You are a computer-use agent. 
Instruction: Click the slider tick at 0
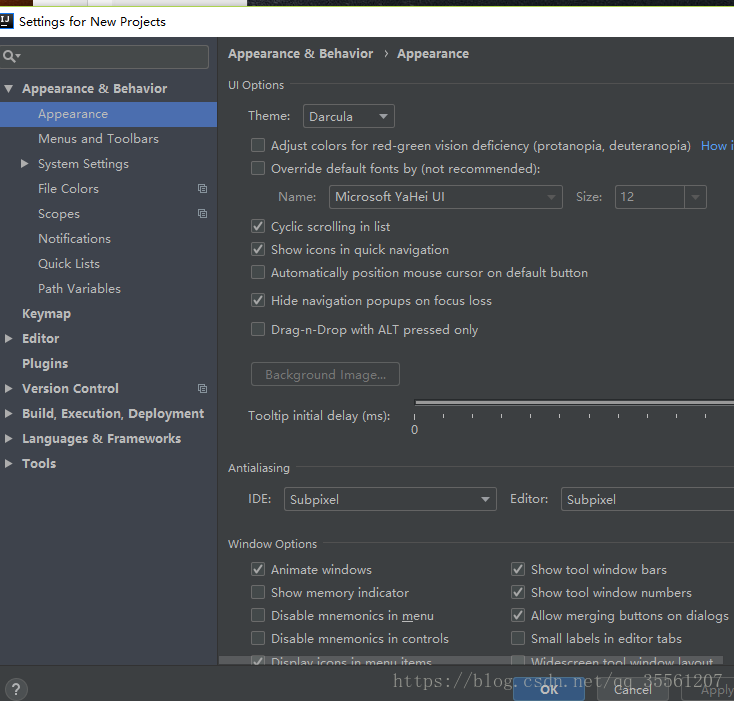pos(414,416)
